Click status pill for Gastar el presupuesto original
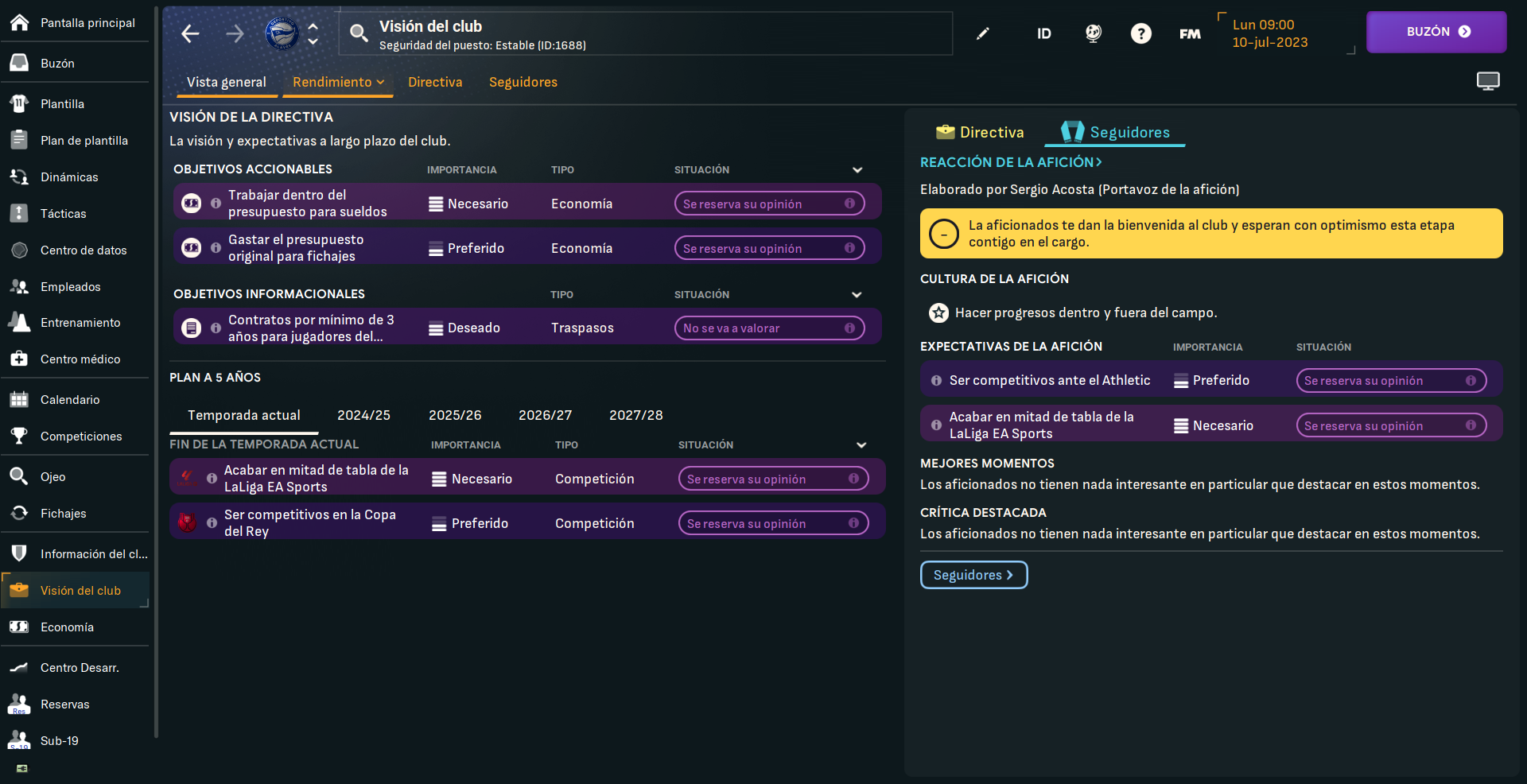 click(x=769, y=248)
